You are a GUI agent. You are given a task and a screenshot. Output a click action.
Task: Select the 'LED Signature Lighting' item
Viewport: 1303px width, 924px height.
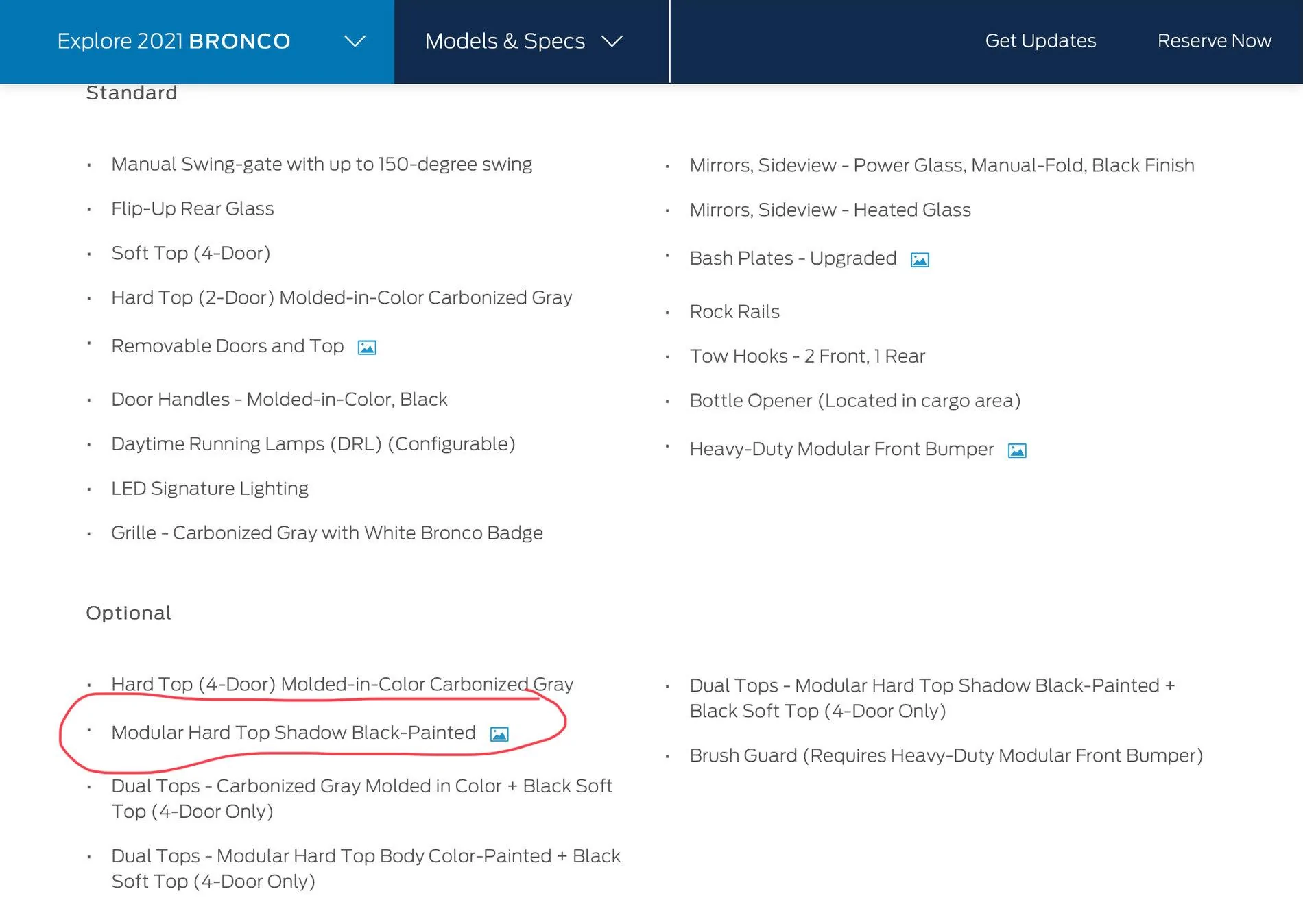pyautogui.click(x=210, y=489)
